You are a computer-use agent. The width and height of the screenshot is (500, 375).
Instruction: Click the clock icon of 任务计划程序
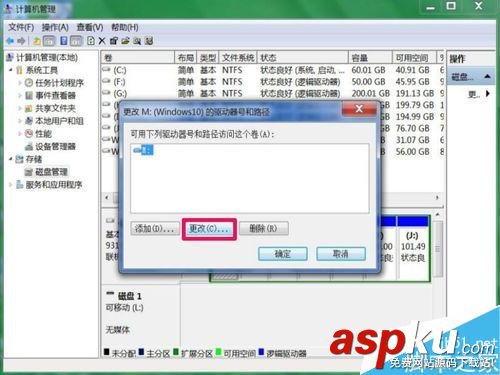pos(29,83)
